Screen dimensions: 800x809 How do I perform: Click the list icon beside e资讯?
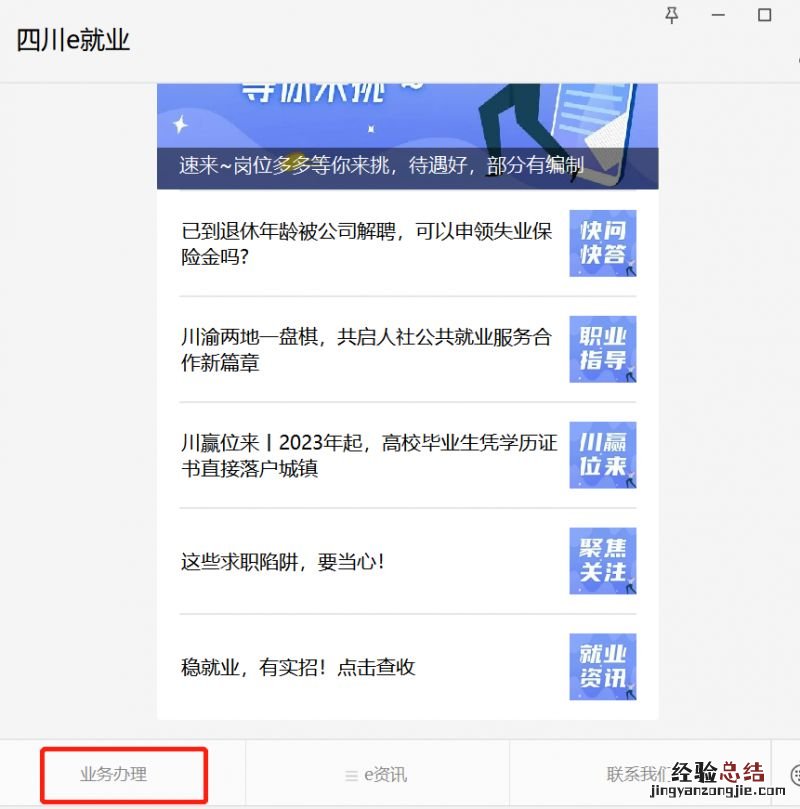point(351,775)
